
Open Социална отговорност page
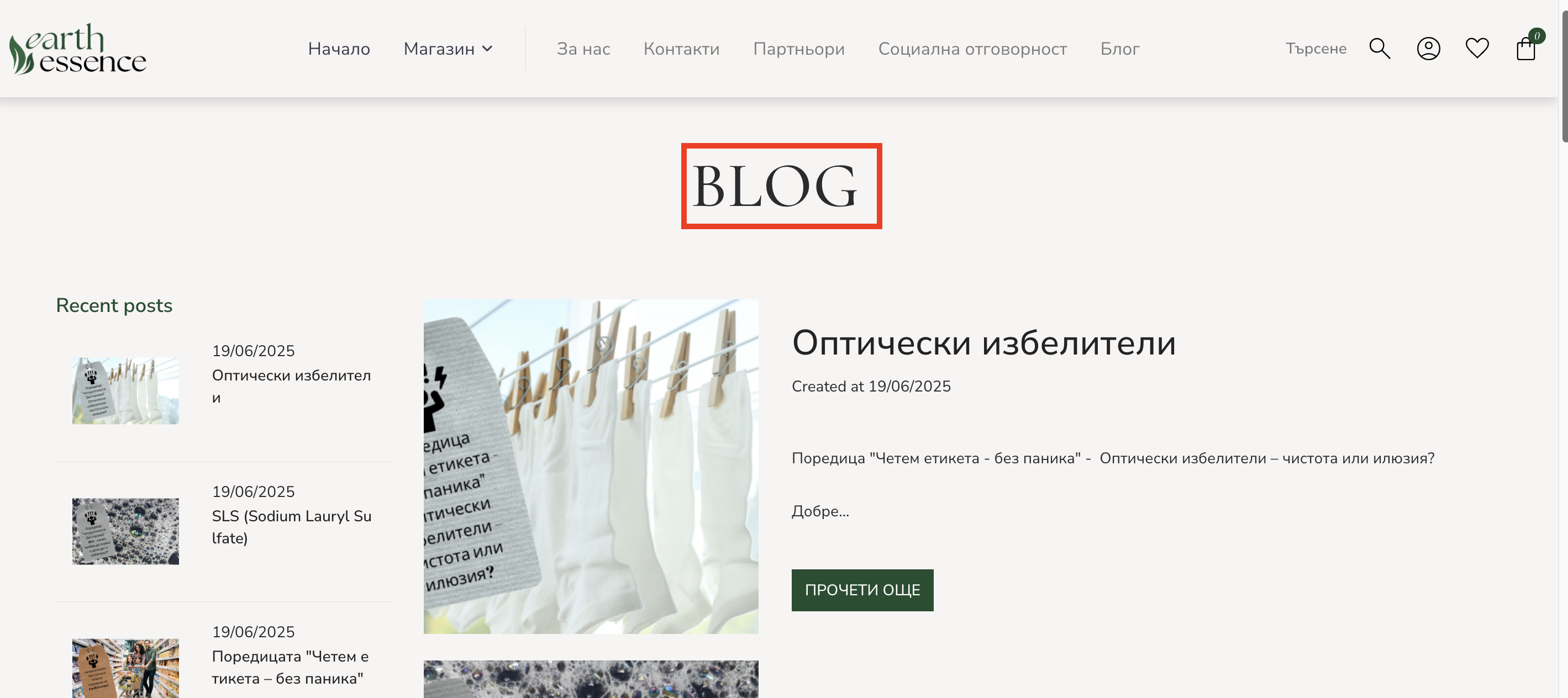[972, 49]
